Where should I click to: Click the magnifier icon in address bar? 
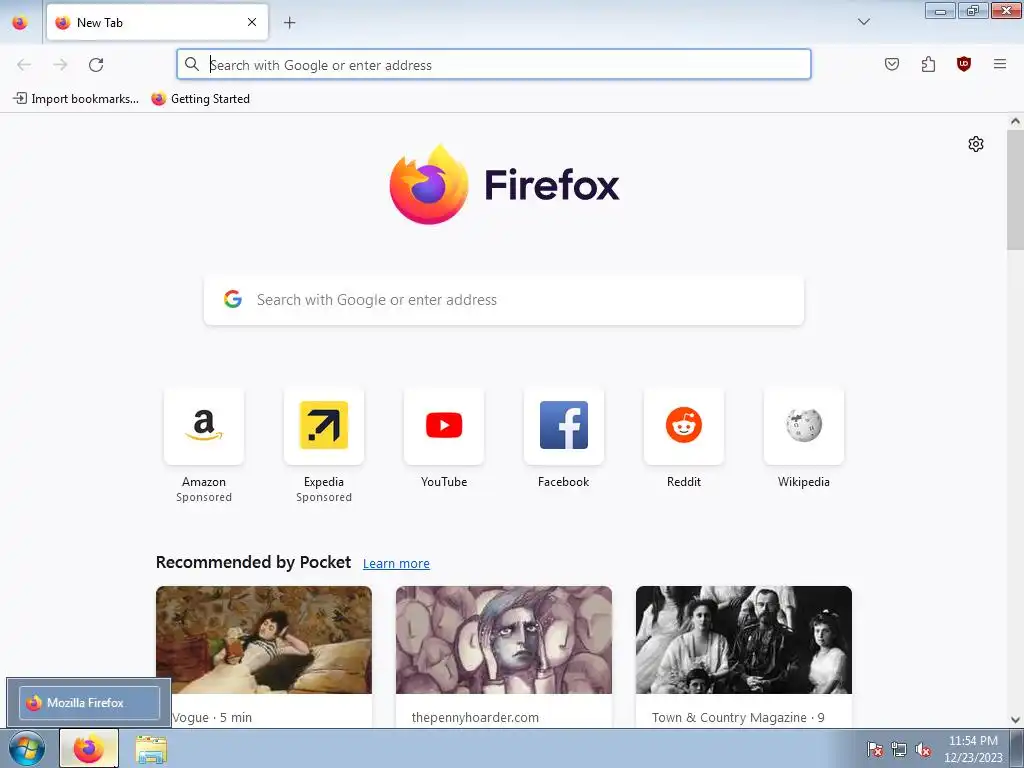(x=191, y=64)
